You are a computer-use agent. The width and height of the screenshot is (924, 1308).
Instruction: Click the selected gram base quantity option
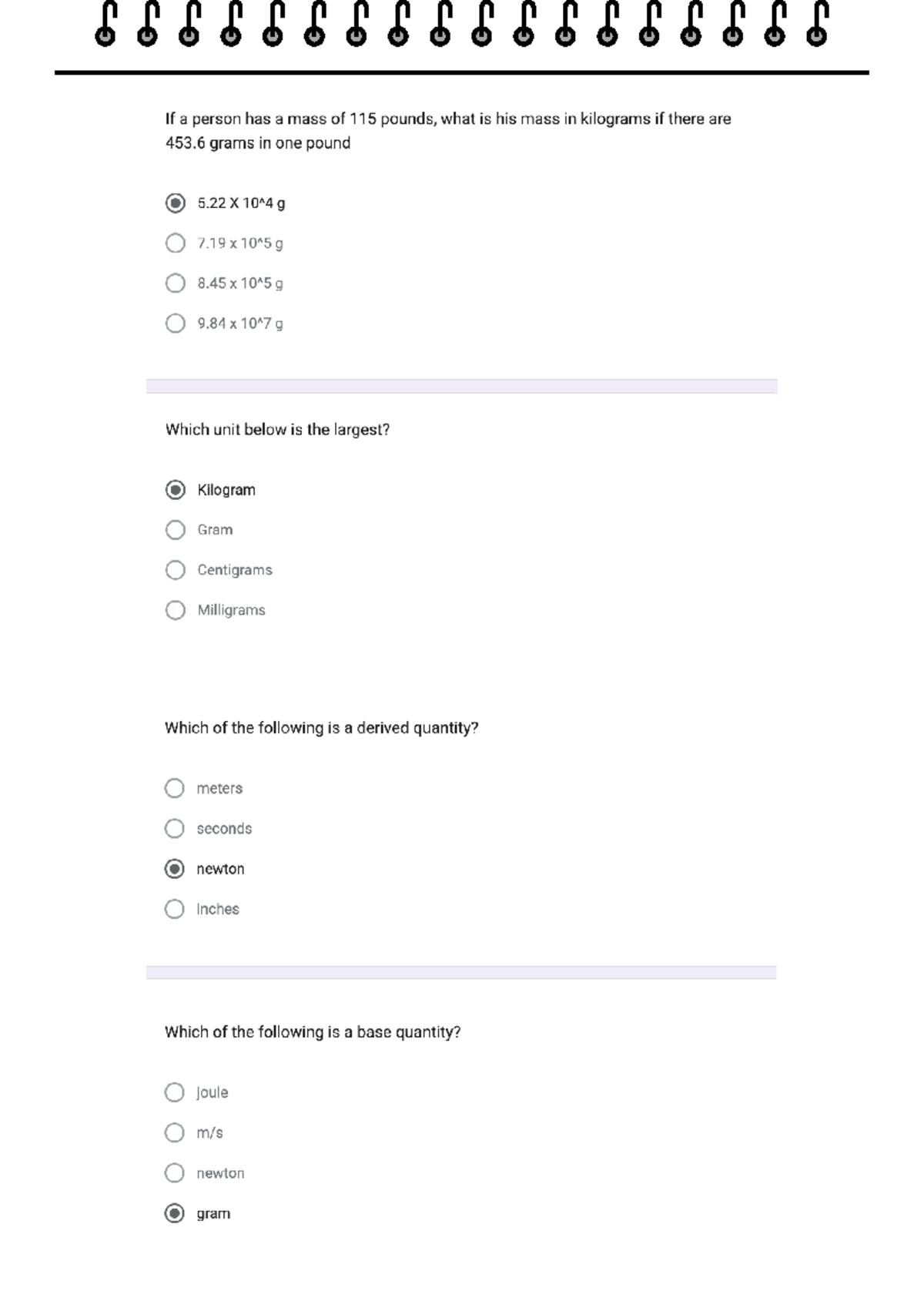[x=176, y=1213]
